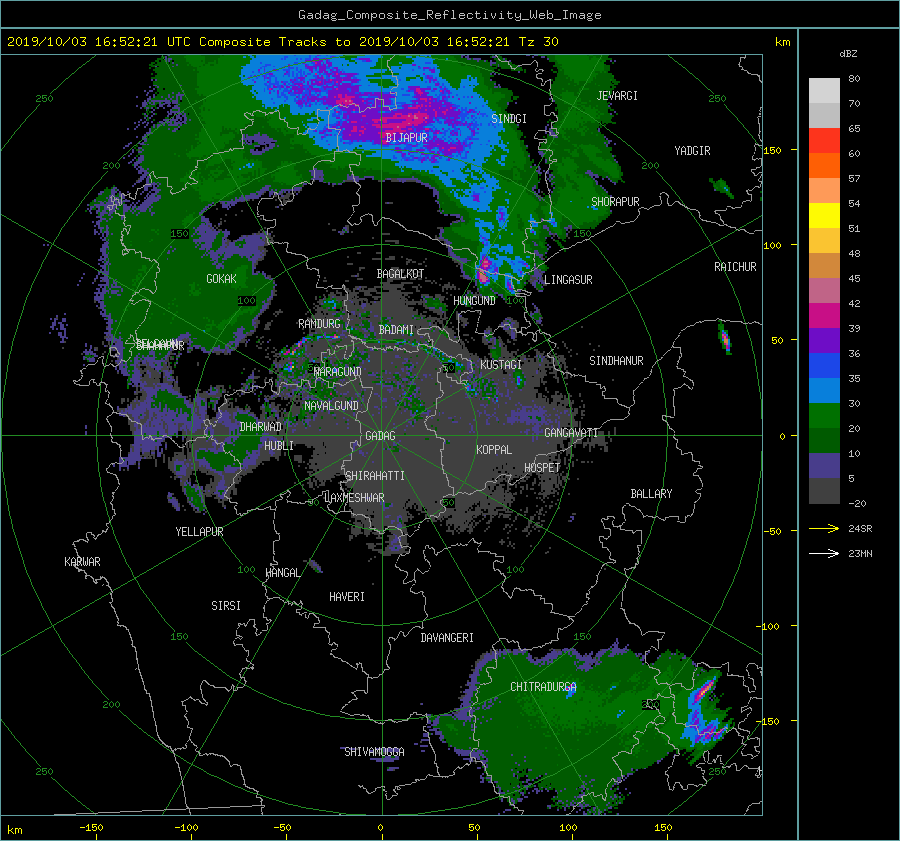Click the YELLAPUR label
The image size is (900, 841).
[x=199, y=532]
